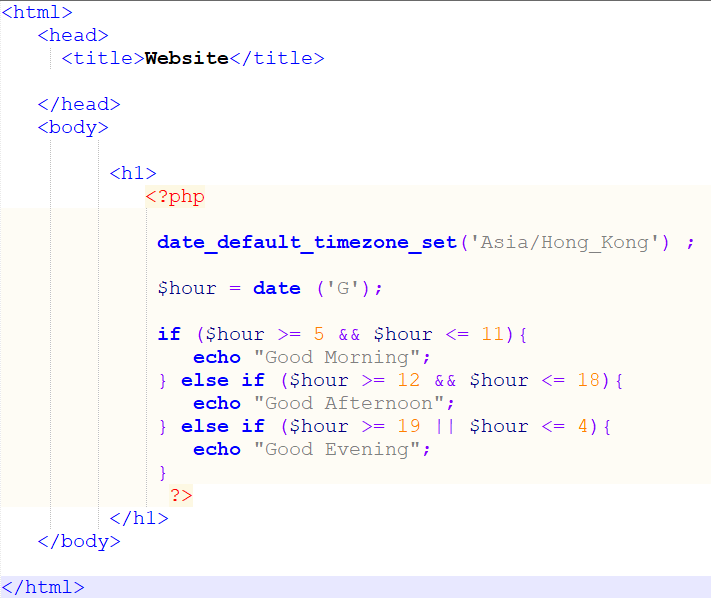Click the opening <body> tag
This screenshot has width=711, height=598.
[73, 128]
